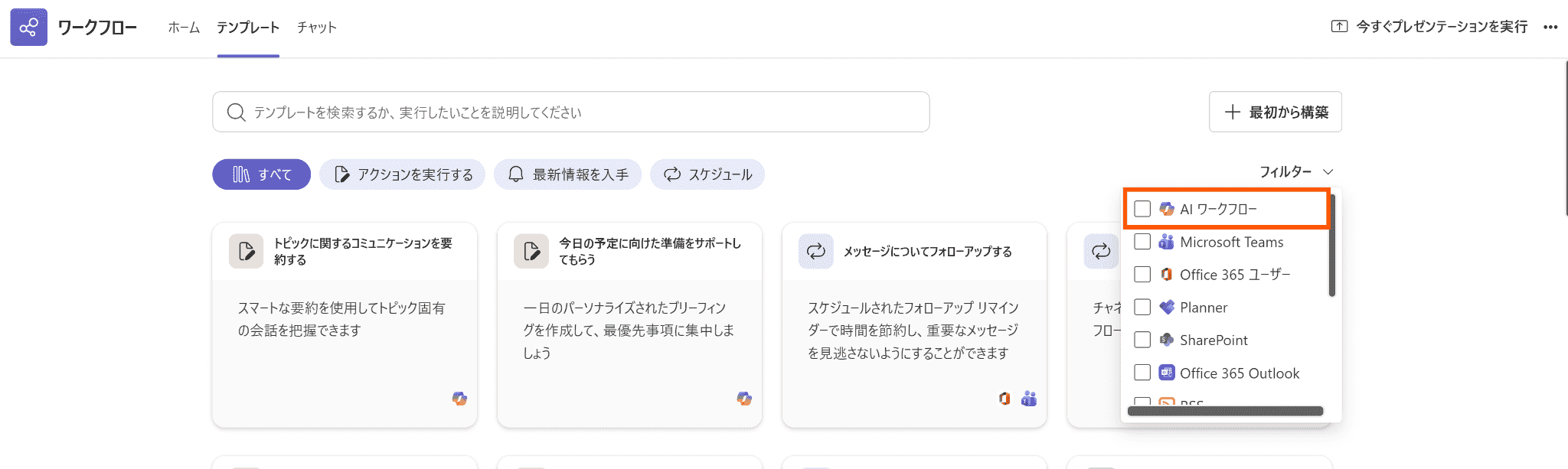
Task: Open the チャット tab
Action: (x=316, y=28)
